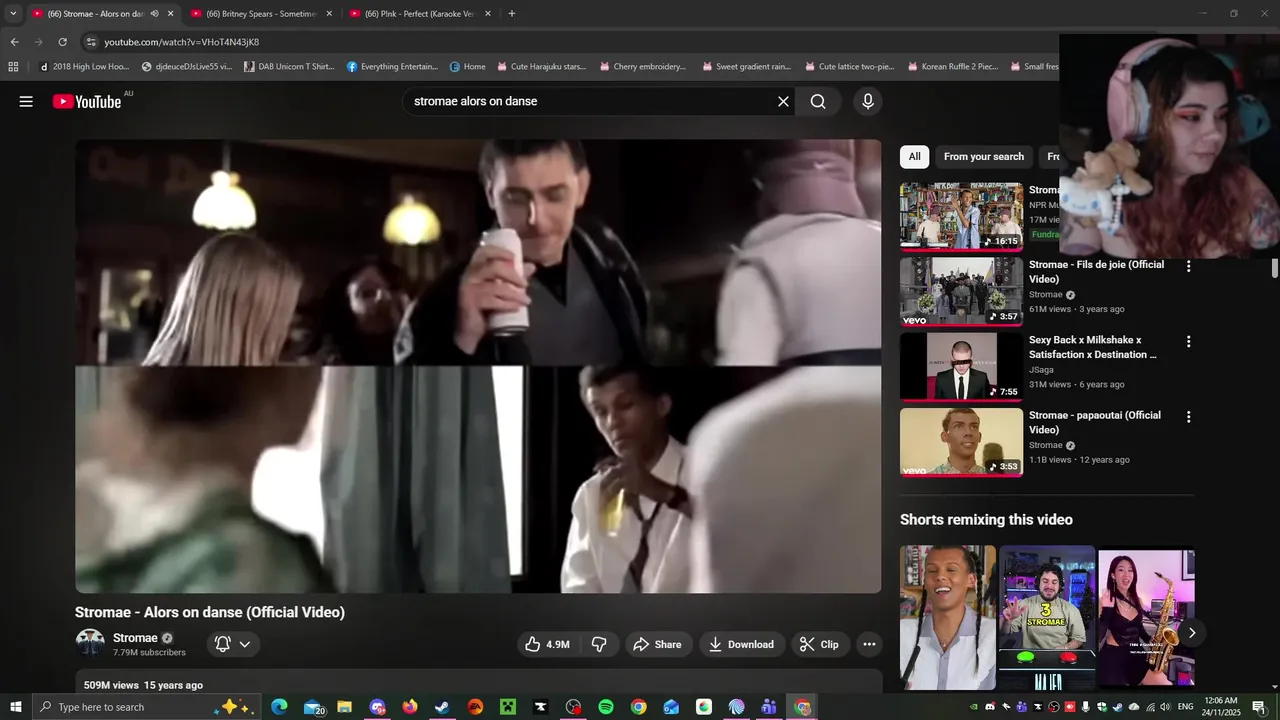Image resolution: width=1280 pixels, height=720 pixels.
Task: Open Stromae - papaoutai title link
Action: [x=1094, y=422]
